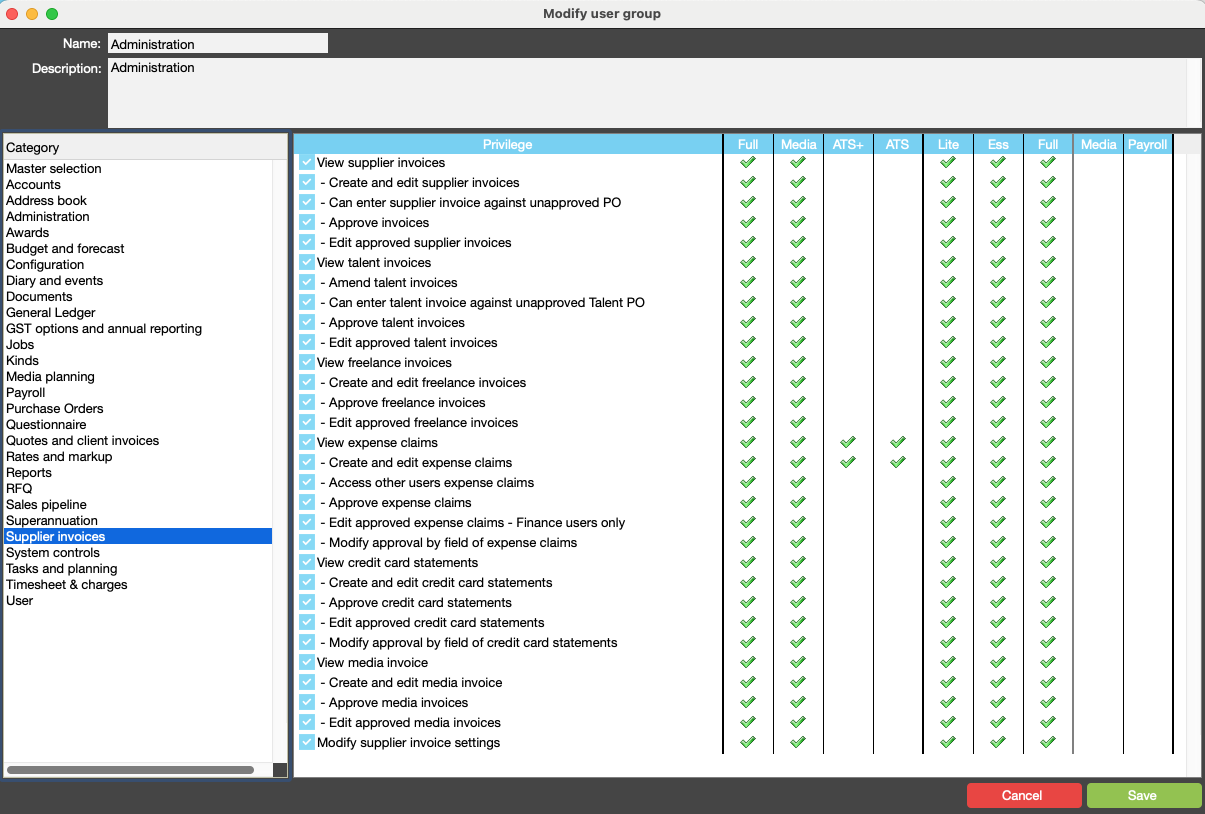Click the Media tick for Edit approved media invoices
This screenshot has height=814, width=1205.
(x=798, y=722)
